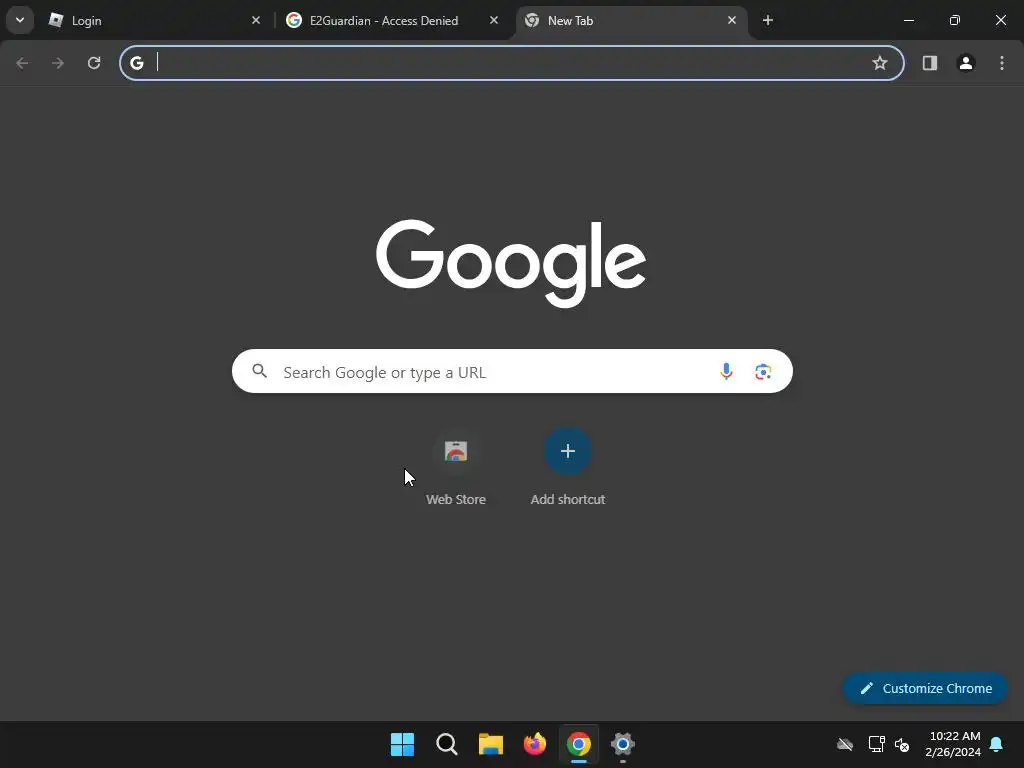1024x768 pixels.
Task: Open notifications with the bell icon
Action: 997,744
